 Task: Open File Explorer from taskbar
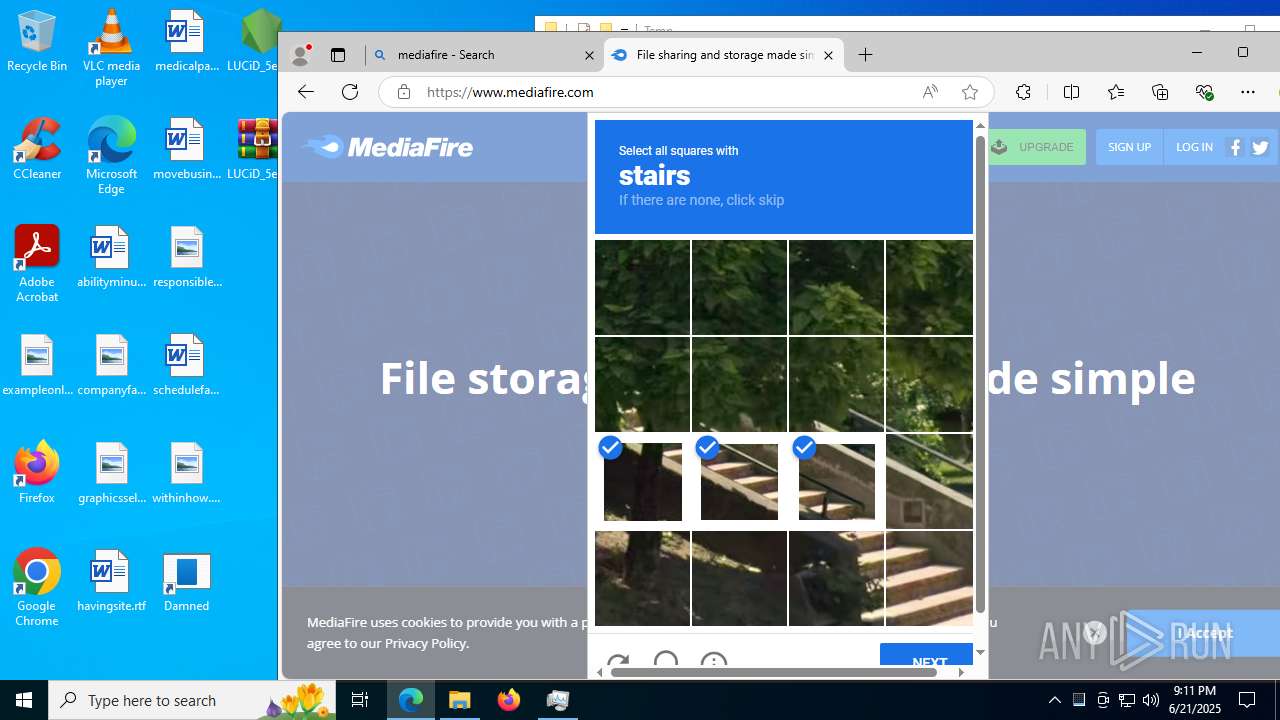(x=460, y=700)
